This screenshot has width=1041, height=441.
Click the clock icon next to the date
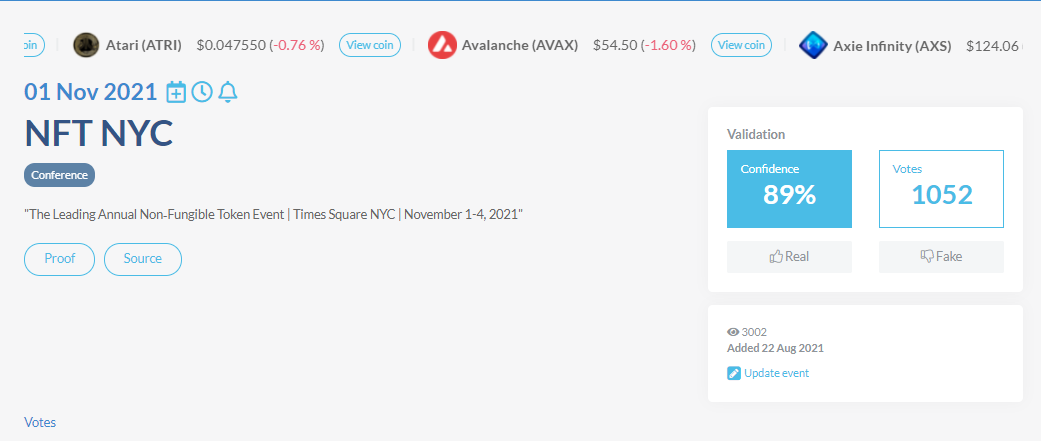pos(202,92)
